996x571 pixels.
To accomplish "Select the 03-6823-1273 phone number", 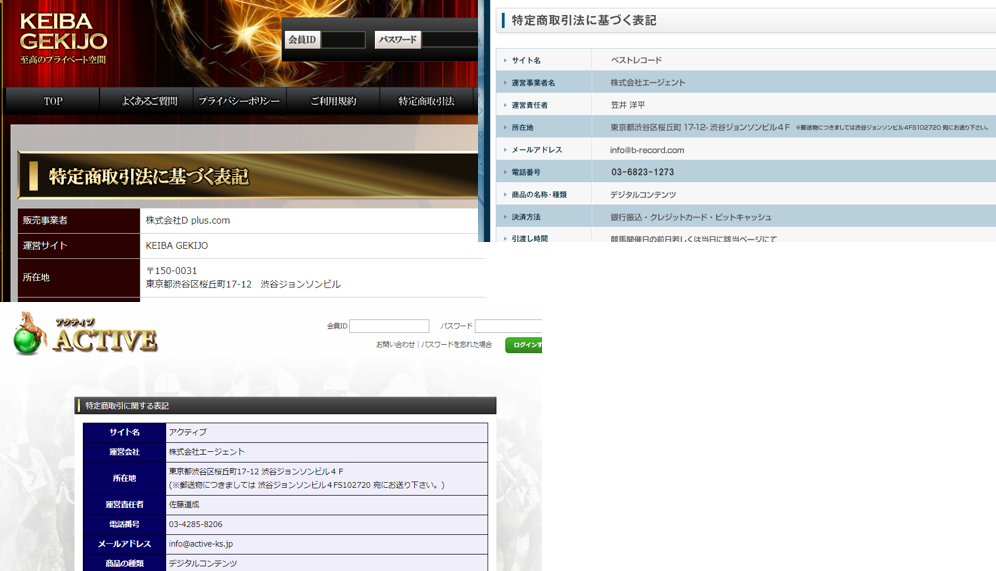I will click(x=643, y=172).
